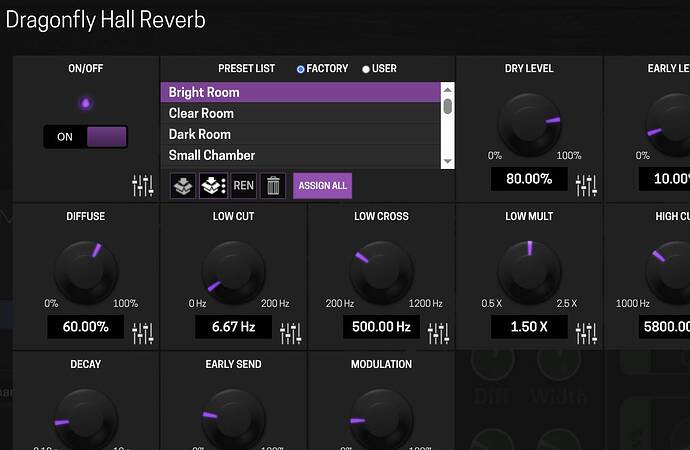The height and width of the screenshot is (450, 690).
Task: Open mixer settings icon beside Dry Level value
Action: coord(587,186)
